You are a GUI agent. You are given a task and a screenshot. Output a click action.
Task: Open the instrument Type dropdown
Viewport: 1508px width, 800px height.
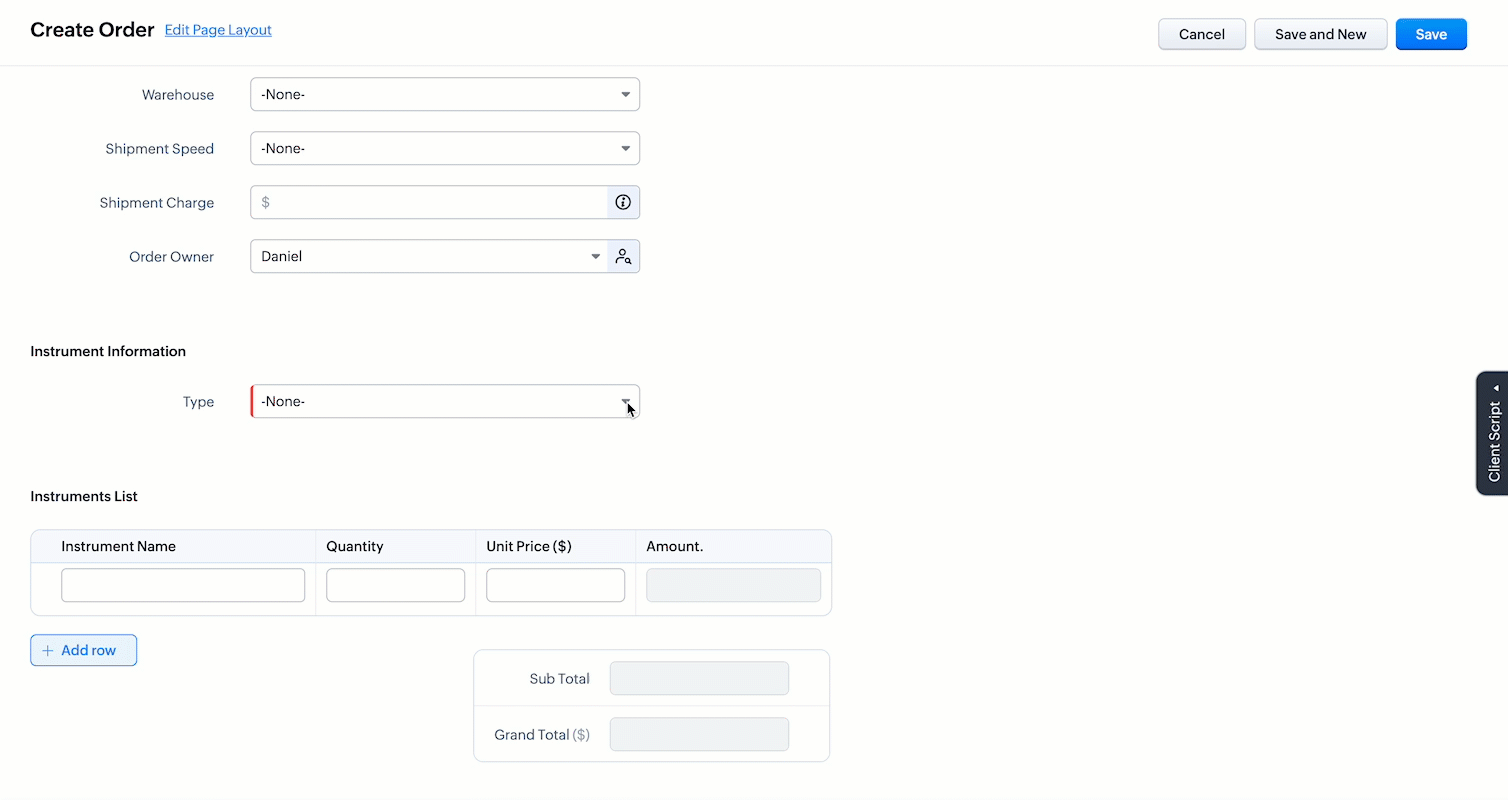(x=444, y=402)
